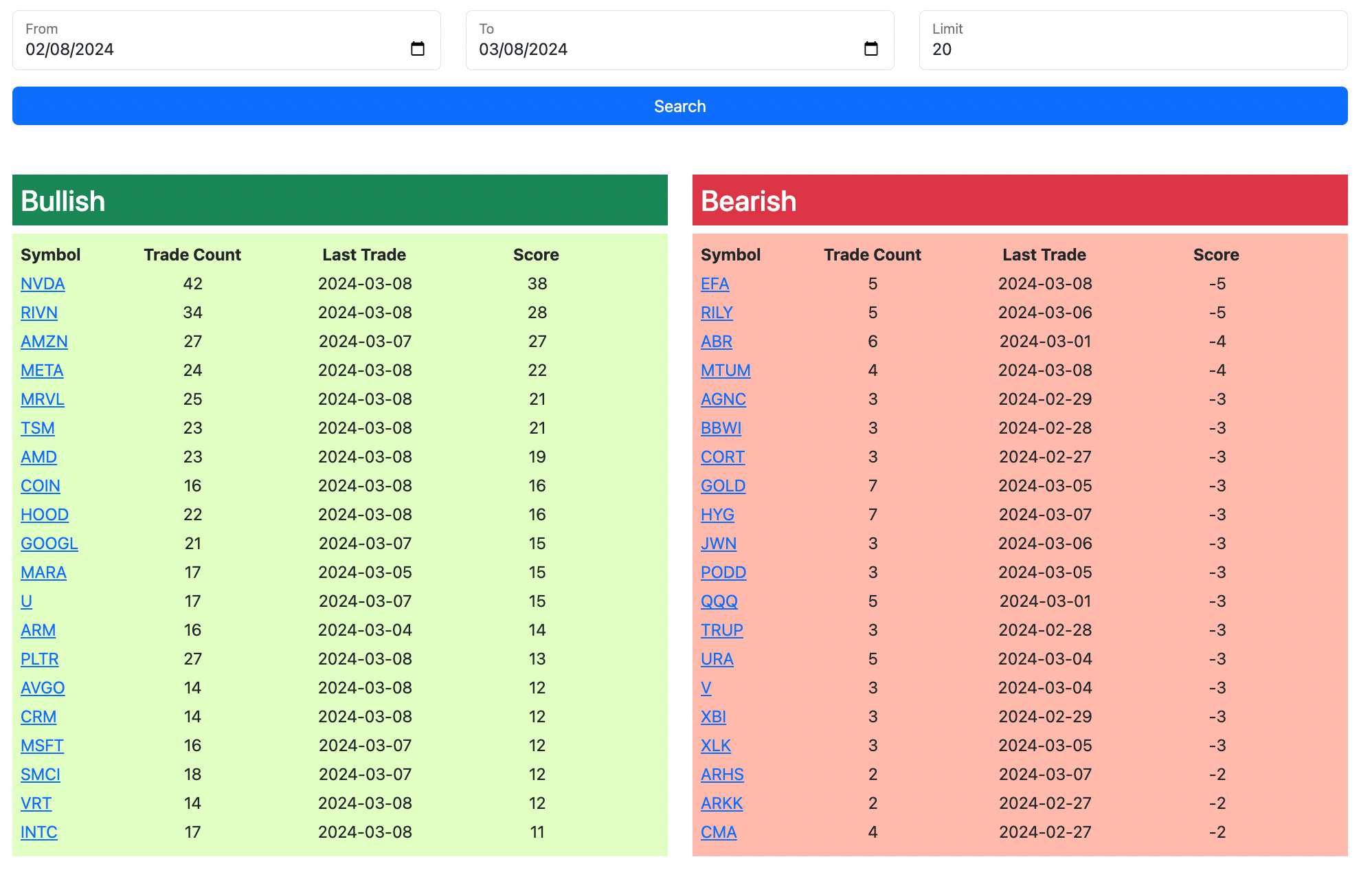
Task: Click the Bullish section heading
Action: (63, 201)
